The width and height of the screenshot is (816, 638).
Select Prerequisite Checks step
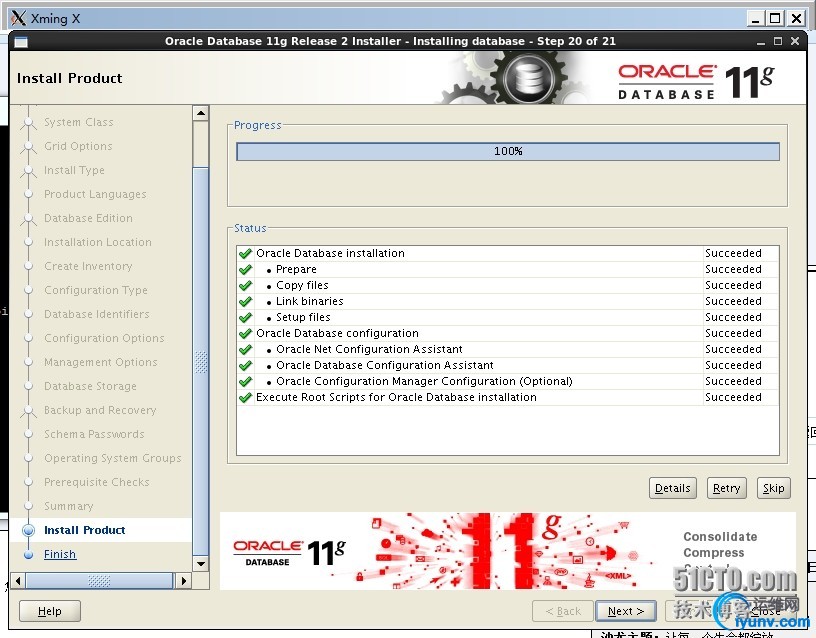point(97,482)
